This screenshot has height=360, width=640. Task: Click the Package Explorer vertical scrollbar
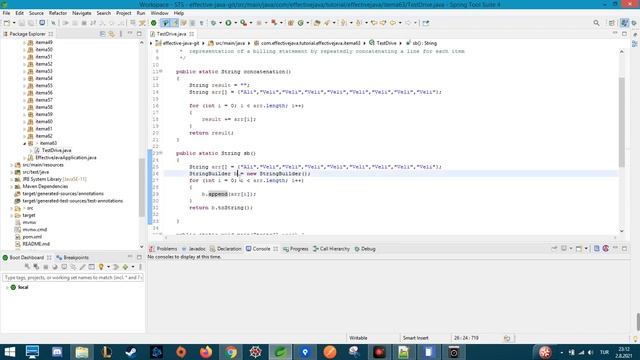point(142,188)
